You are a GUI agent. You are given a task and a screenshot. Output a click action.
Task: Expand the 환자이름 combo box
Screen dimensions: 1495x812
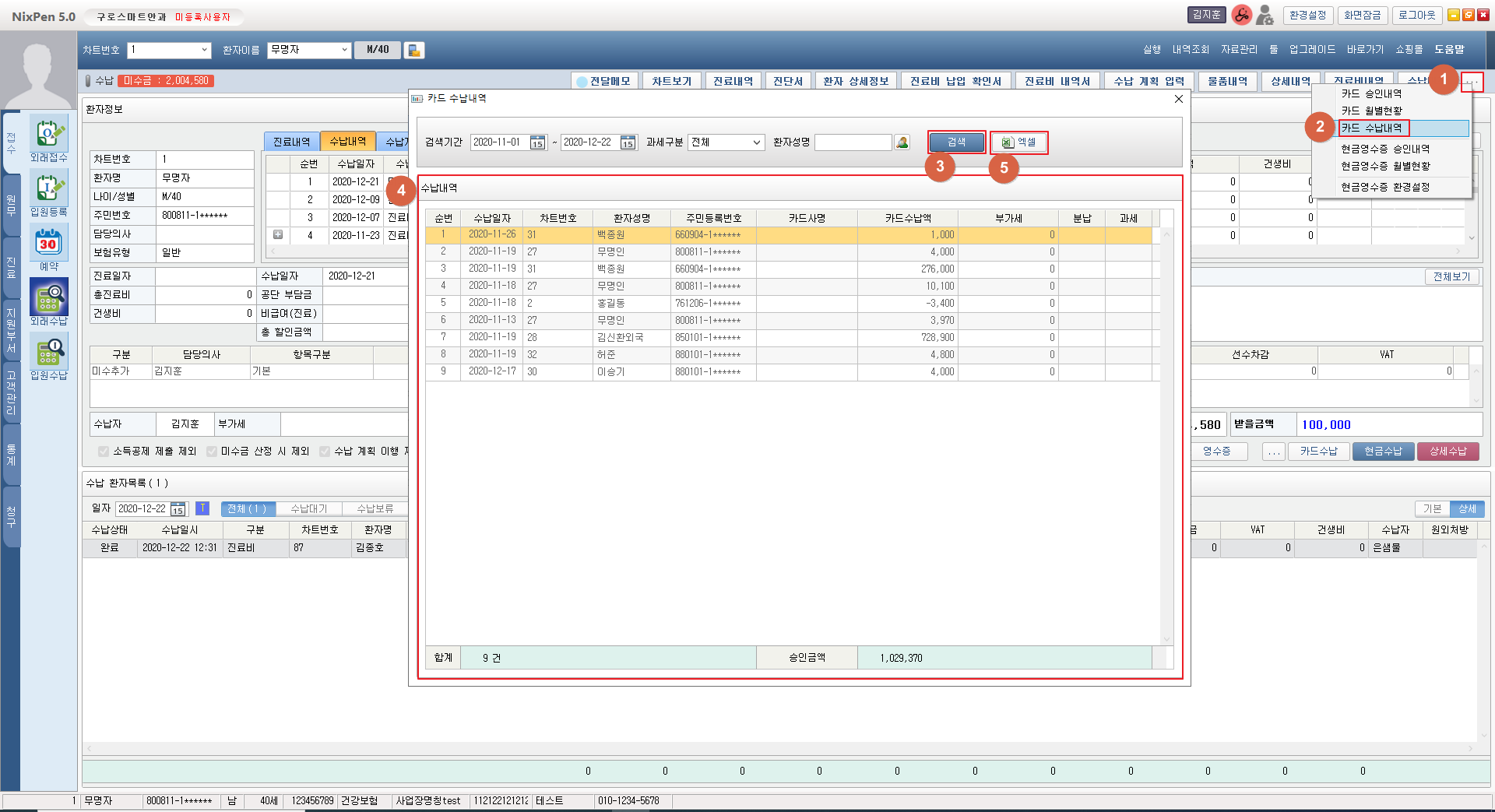[344, 50]
